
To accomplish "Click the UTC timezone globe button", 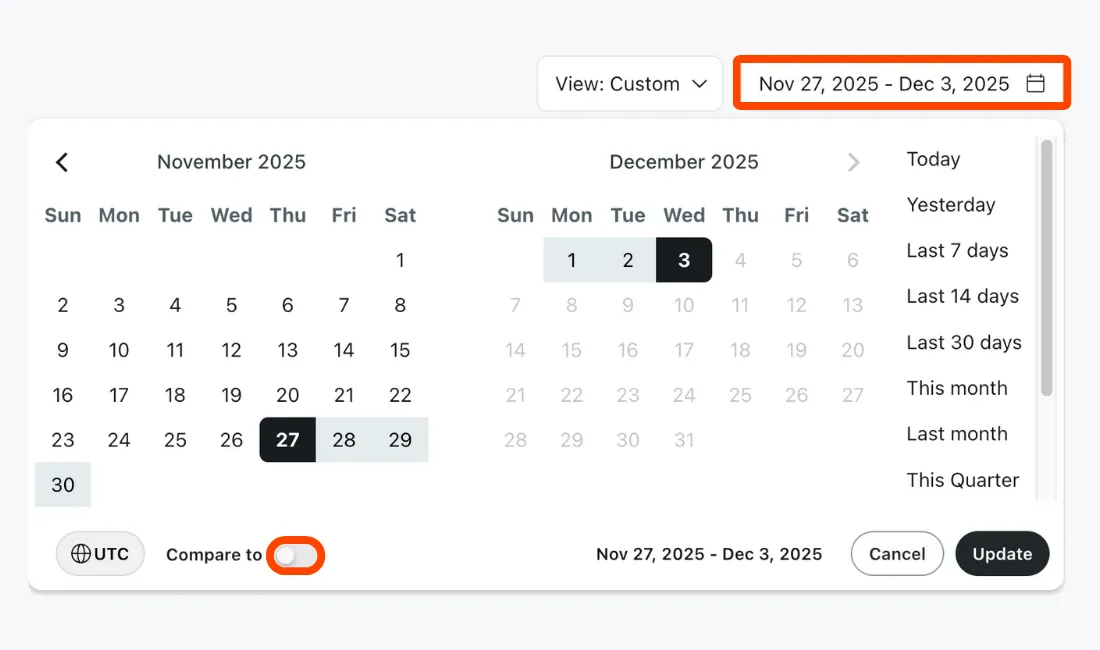I will pyautogui.click(x=100, y=554).
